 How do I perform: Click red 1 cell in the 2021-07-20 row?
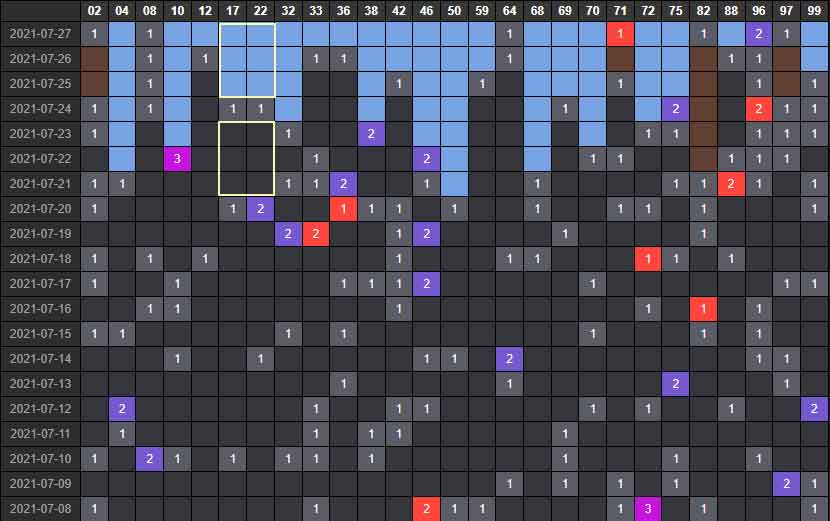343,208
